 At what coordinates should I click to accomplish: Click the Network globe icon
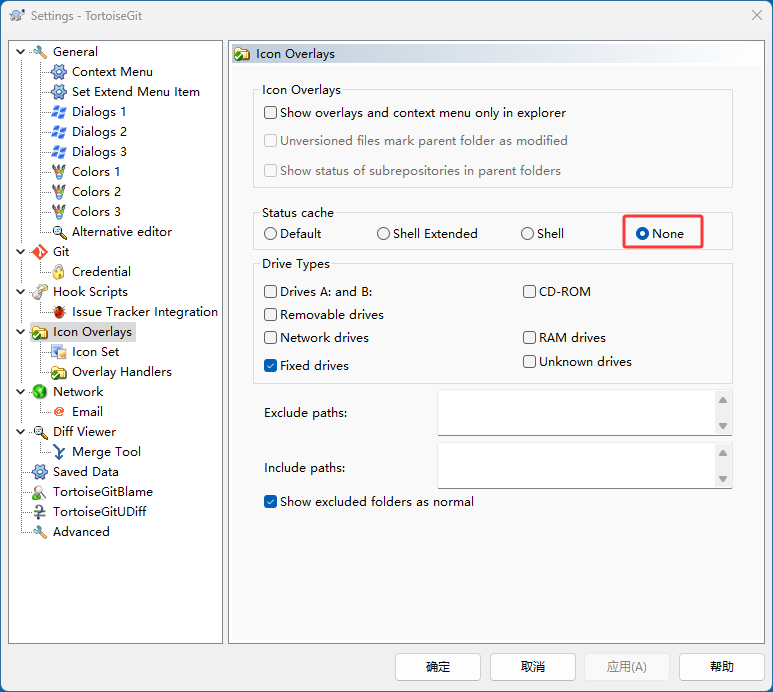click(x=39, y=392)
